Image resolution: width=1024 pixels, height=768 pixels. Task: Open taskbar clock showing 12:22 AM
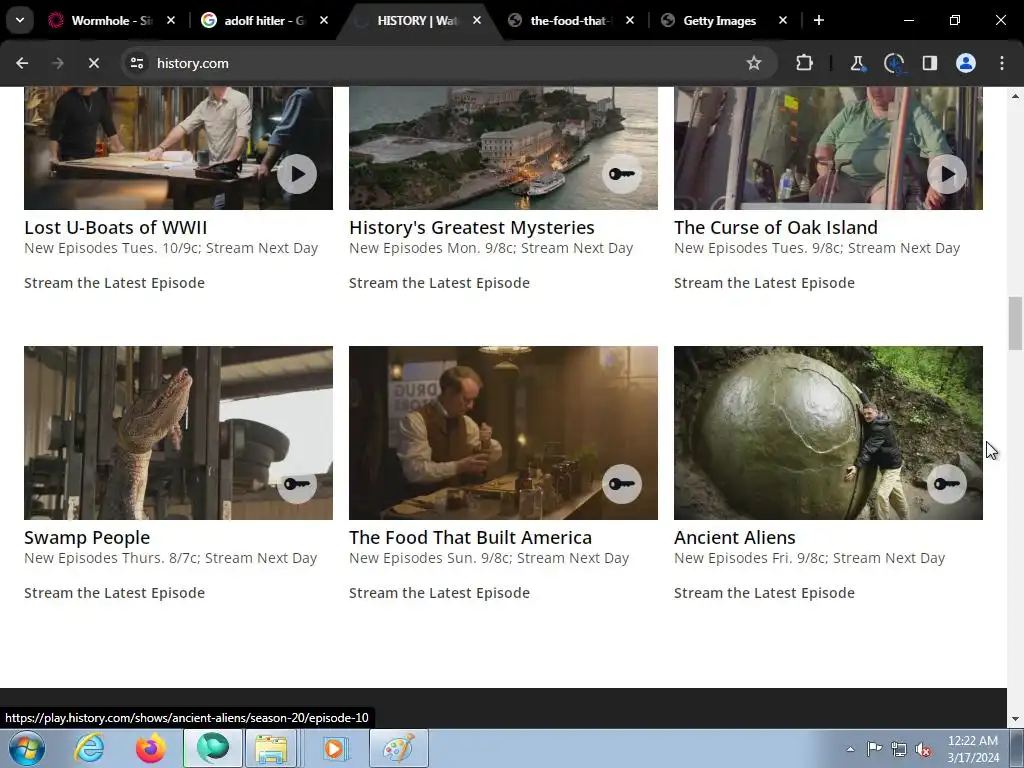pyautogui.click(x=972, y=749)
